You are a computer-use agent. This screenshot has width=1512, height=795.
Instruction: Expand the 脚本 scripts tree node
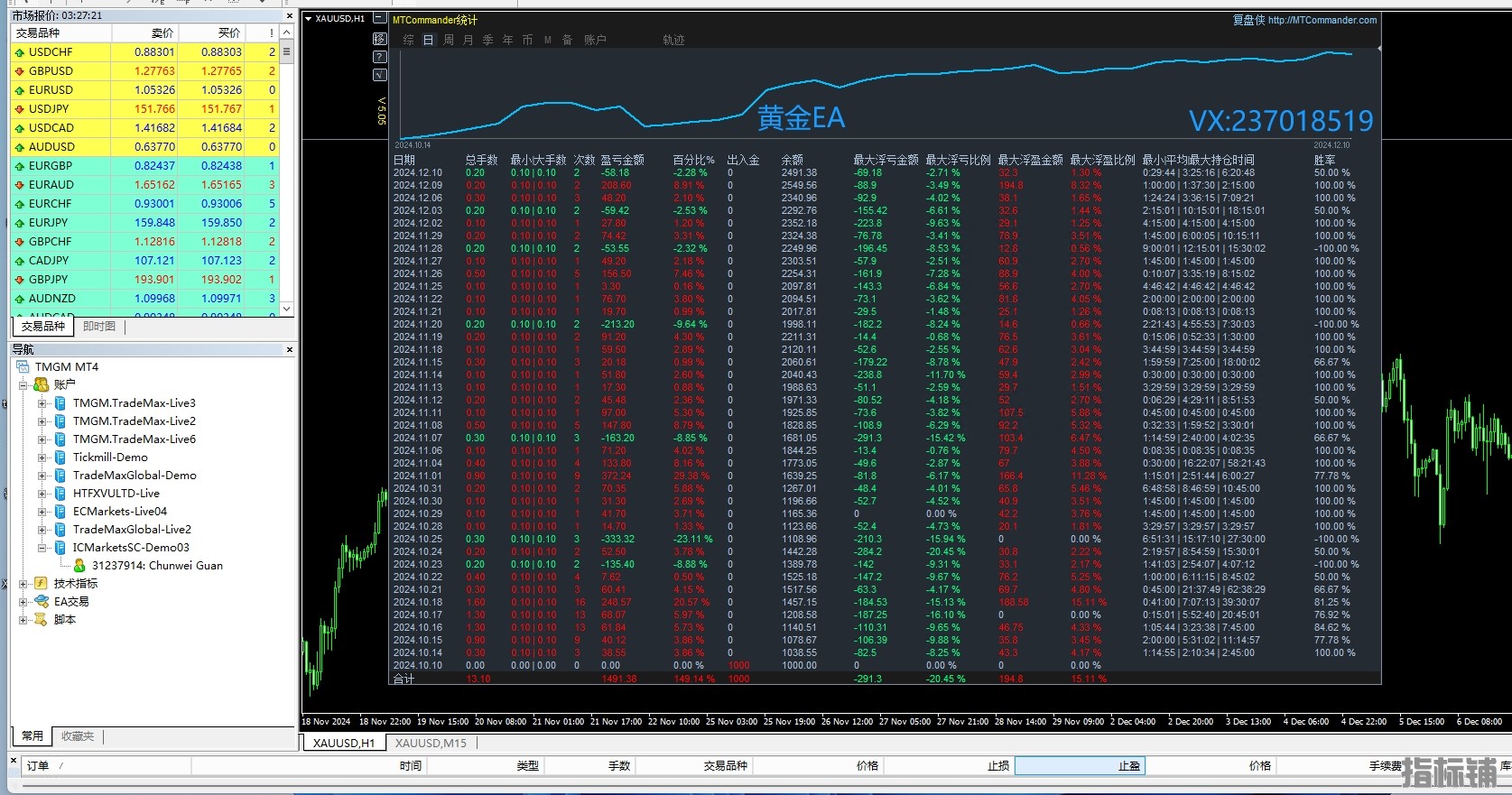pyautogui.click(x=23, y=620)
